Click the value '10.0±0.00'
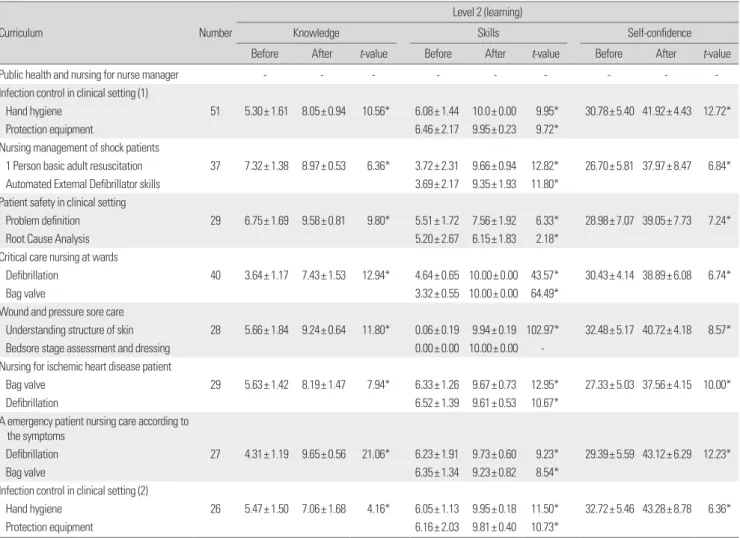This screenshot has height=538, width=740. click(x=494, y=111)
